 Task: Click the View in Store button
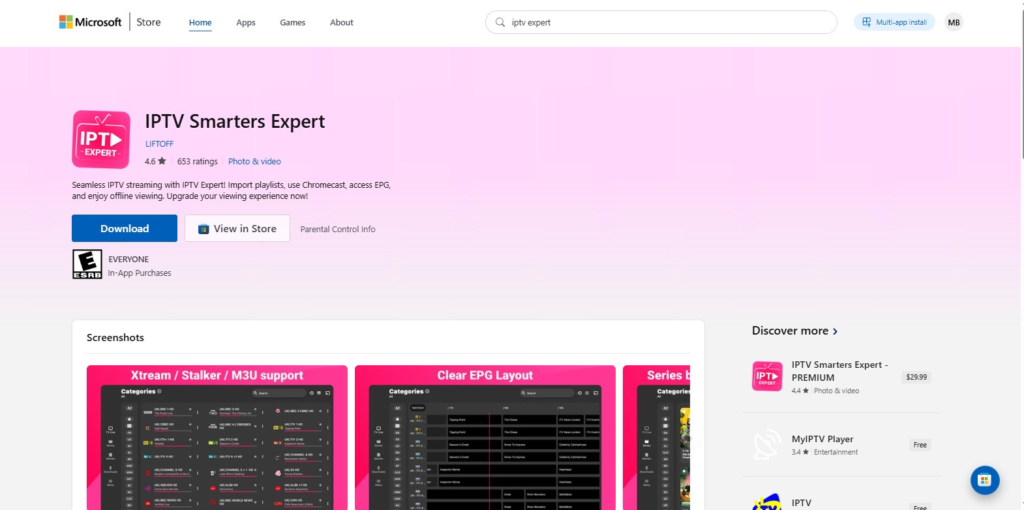pos(237,229)
